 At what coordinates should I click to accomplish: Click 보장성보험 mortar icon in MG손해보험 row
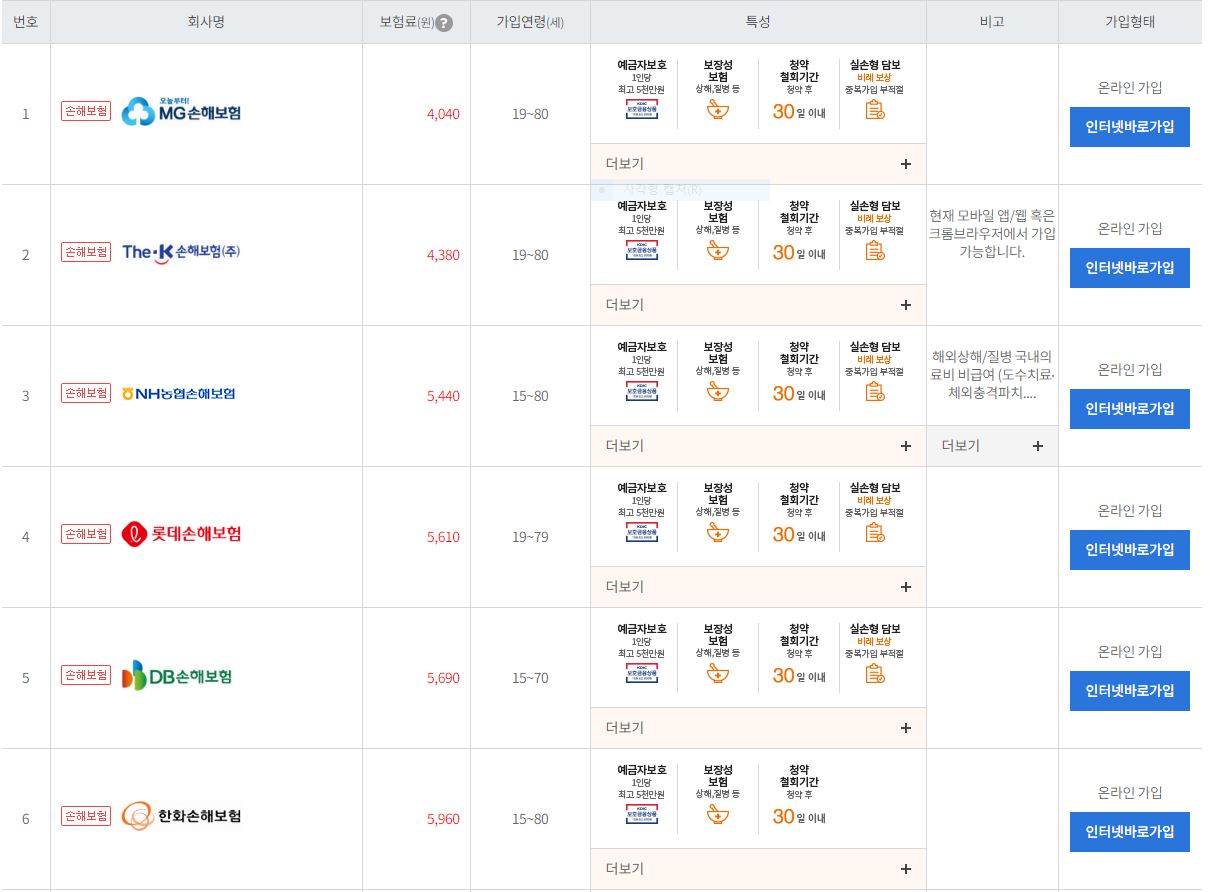[717, 109]
